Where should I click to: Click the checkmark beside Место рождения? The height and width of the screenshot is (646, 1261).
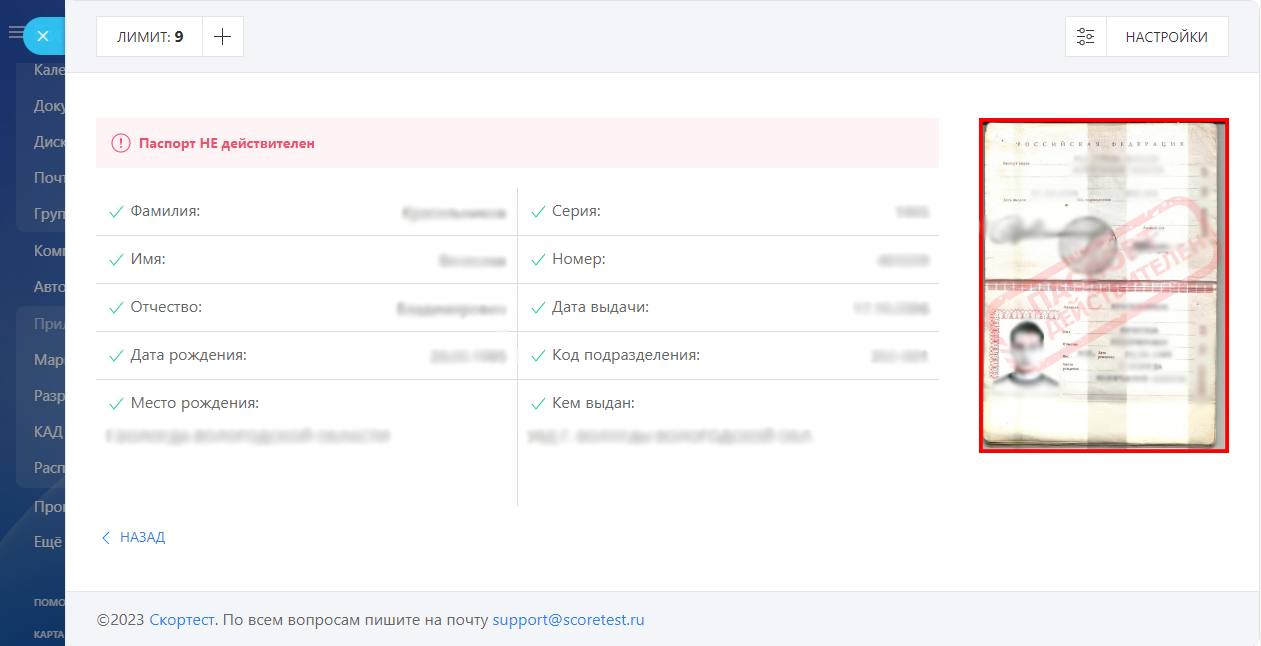tap(116, 404)
